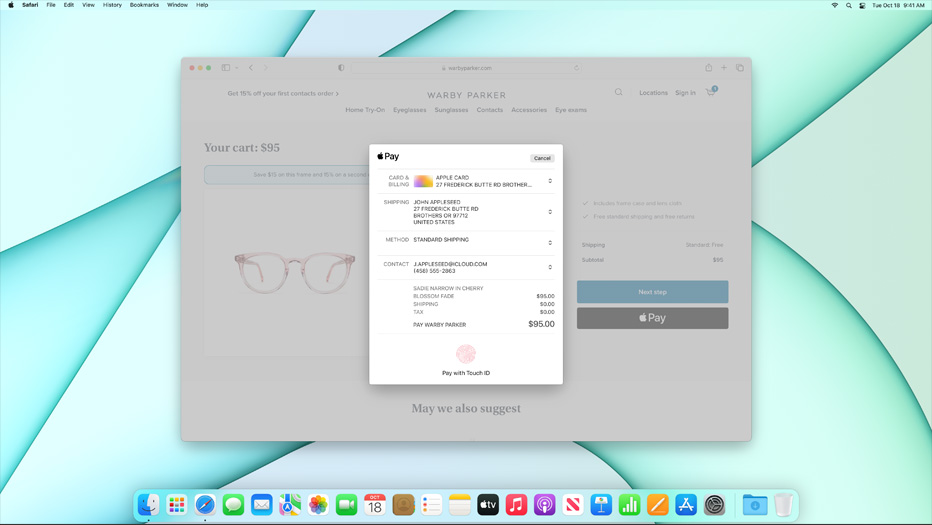Open the Edit menu

click(x=69, y=5)
